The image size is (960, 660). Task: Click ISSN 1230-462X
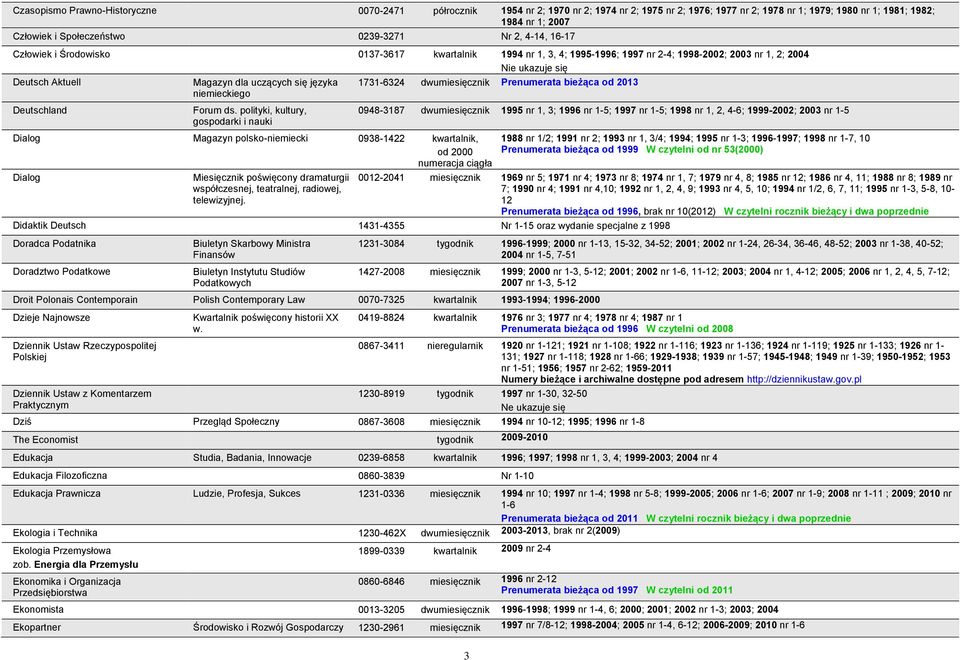coord(382,533)
